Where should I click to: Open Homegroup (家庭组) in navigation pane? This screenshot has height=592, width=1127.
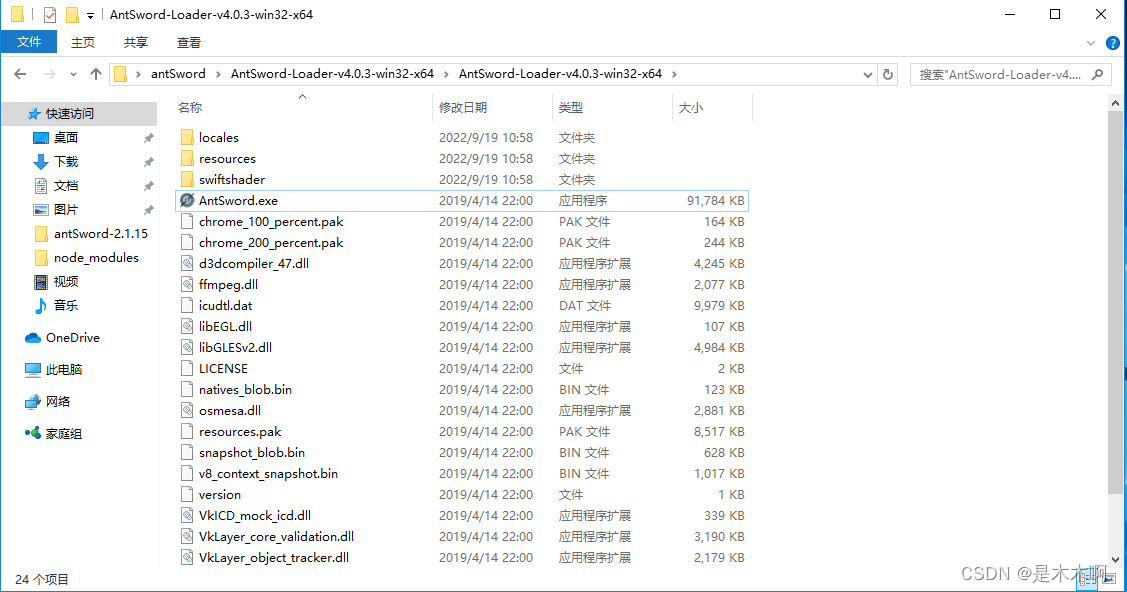tap(64, 433)
